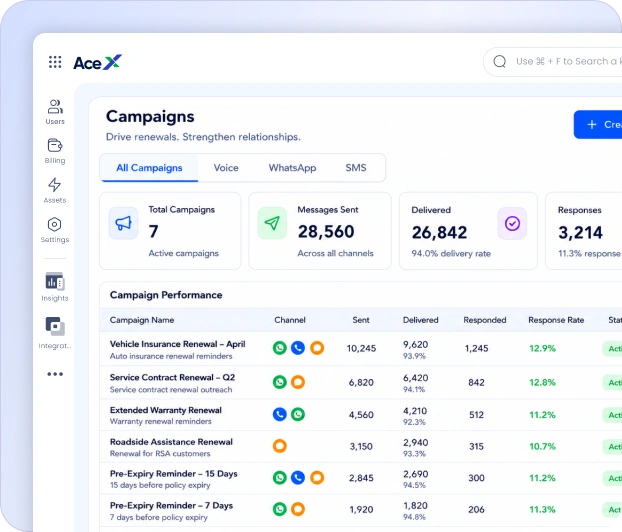Click the Delivered column header
Image resolution: width=622 pixels, height=532 pixels.
420,320
